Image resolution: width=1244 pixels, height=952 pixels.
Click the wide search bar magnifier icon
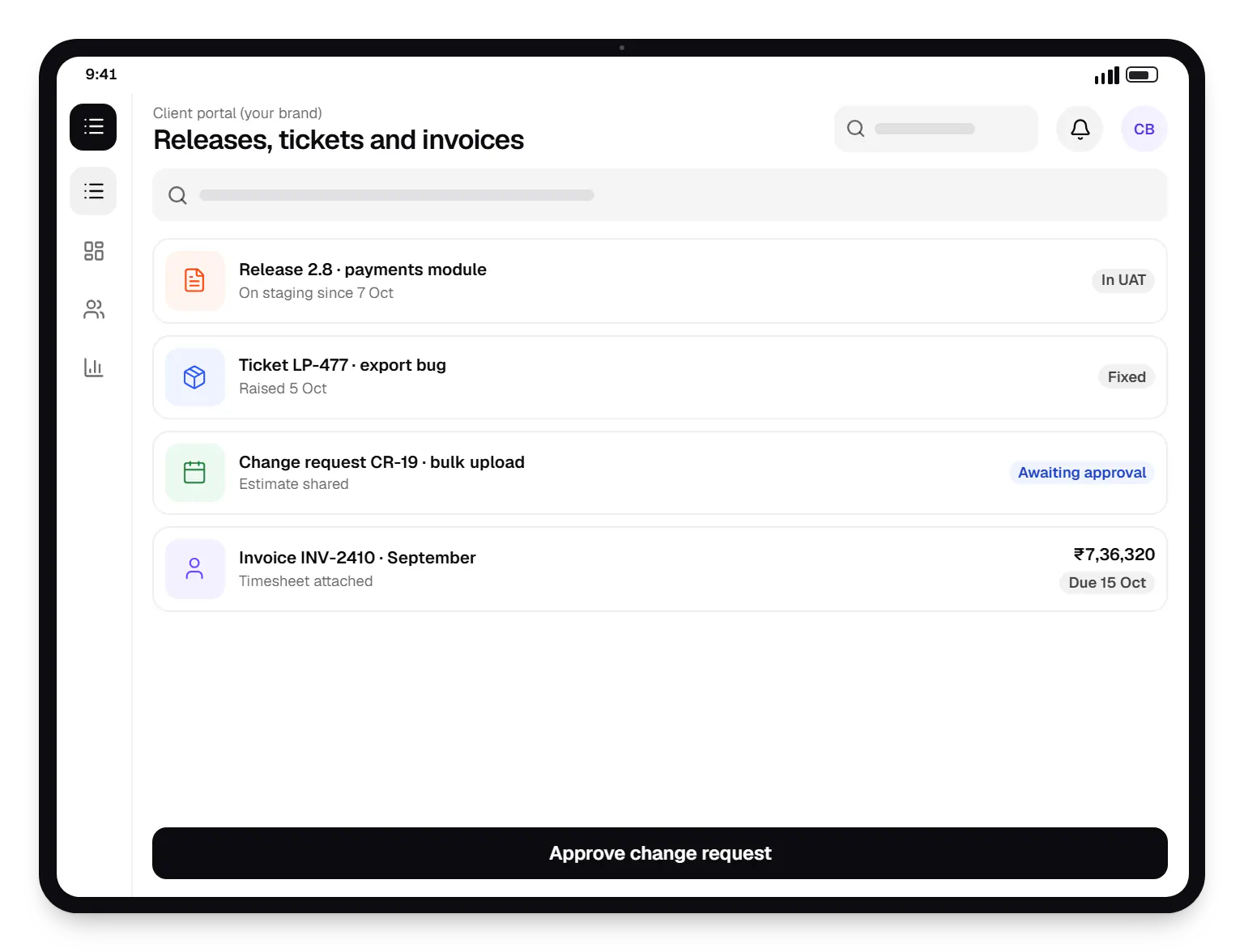pyautogui.click(x=177, y=195)
